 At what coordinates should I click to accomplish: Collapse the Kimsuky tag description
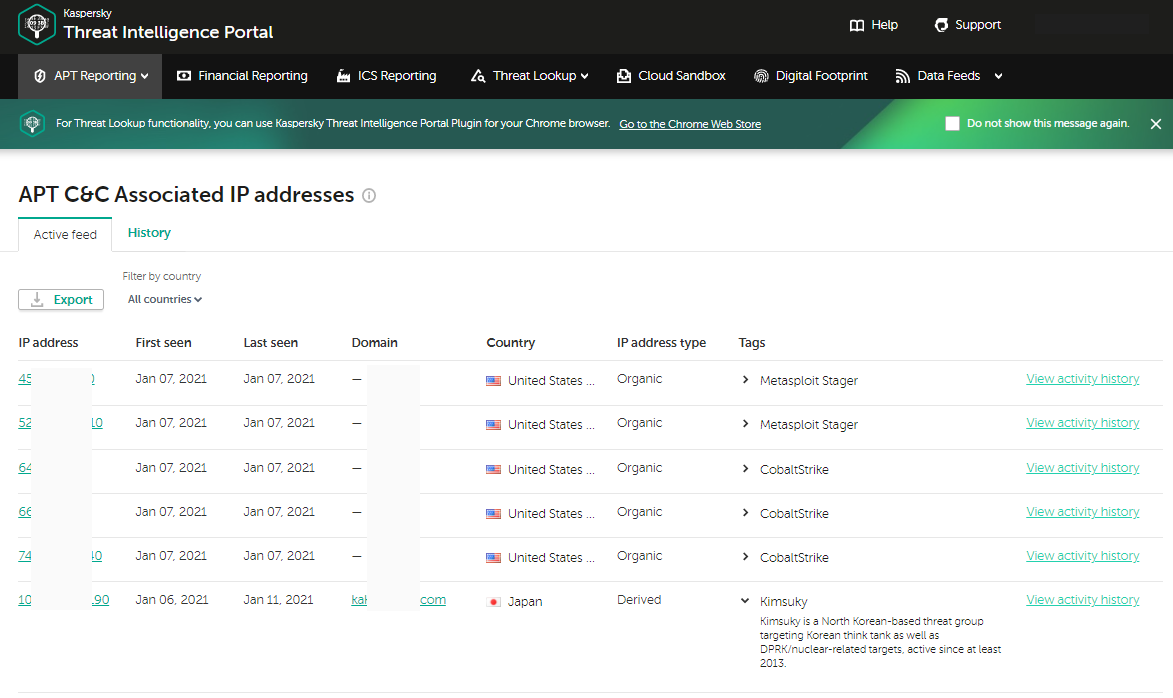[745, 601]
